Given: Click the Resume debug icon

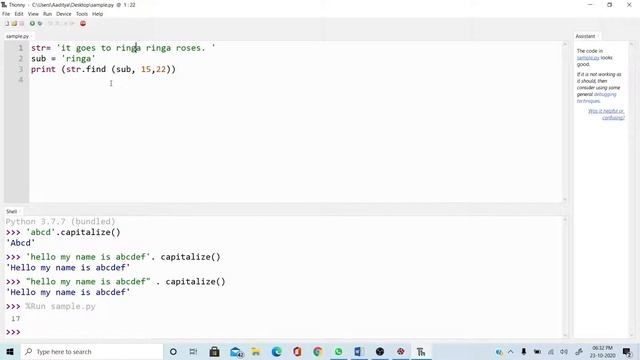Looking at the screenshot, I should (x=72, y=23).
